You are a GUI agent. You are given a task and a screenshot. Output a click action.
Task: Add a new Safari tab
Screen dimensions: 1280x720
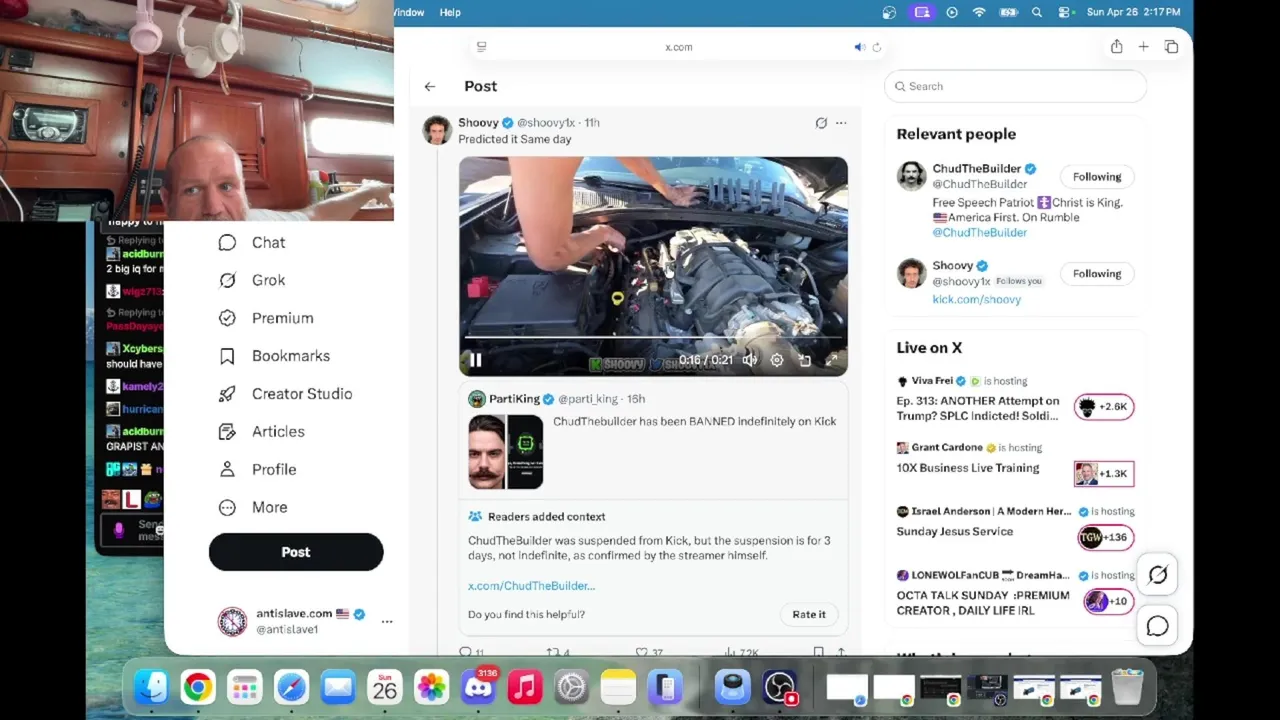(1143, 47)
